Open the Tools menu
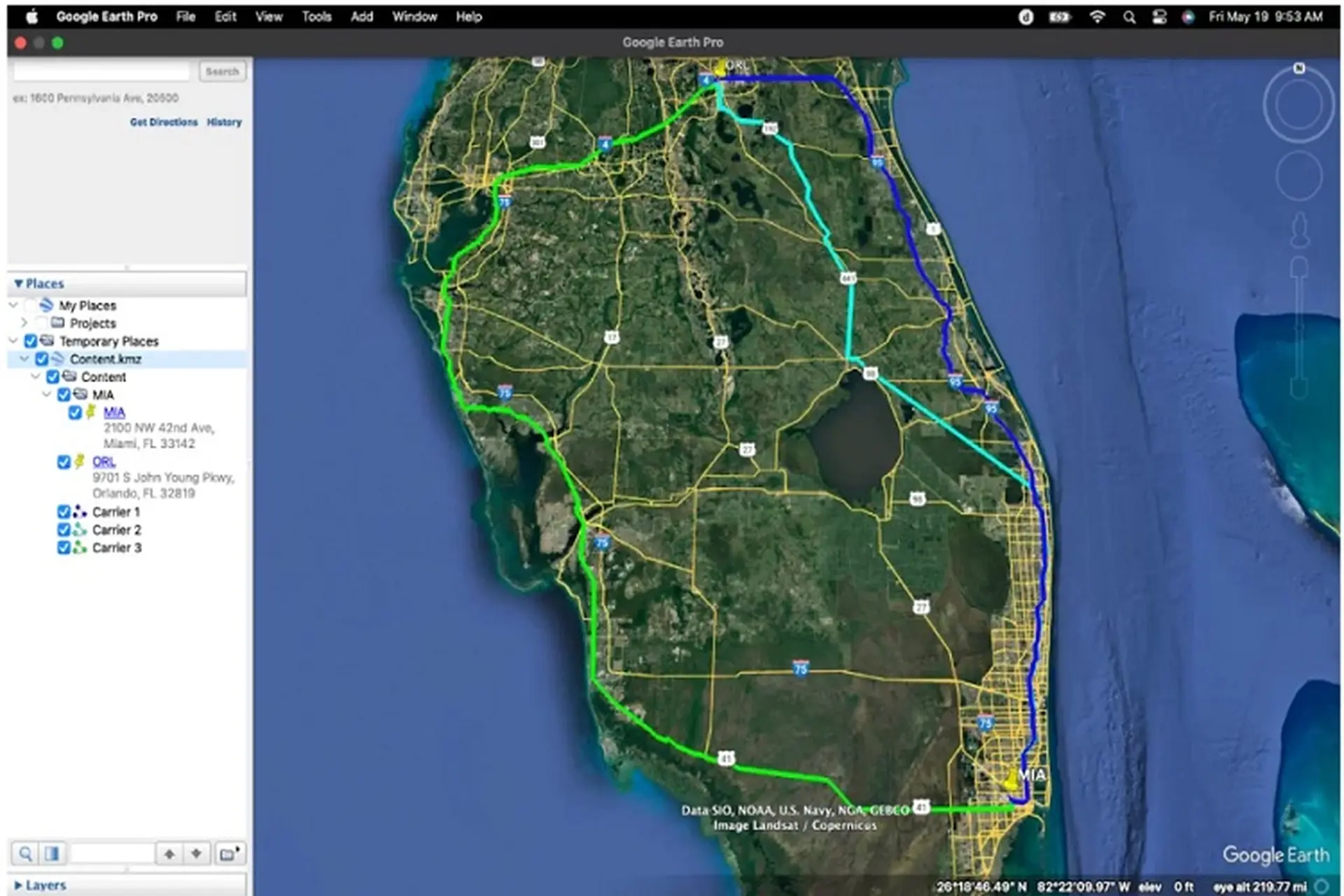 pos(316,17)
